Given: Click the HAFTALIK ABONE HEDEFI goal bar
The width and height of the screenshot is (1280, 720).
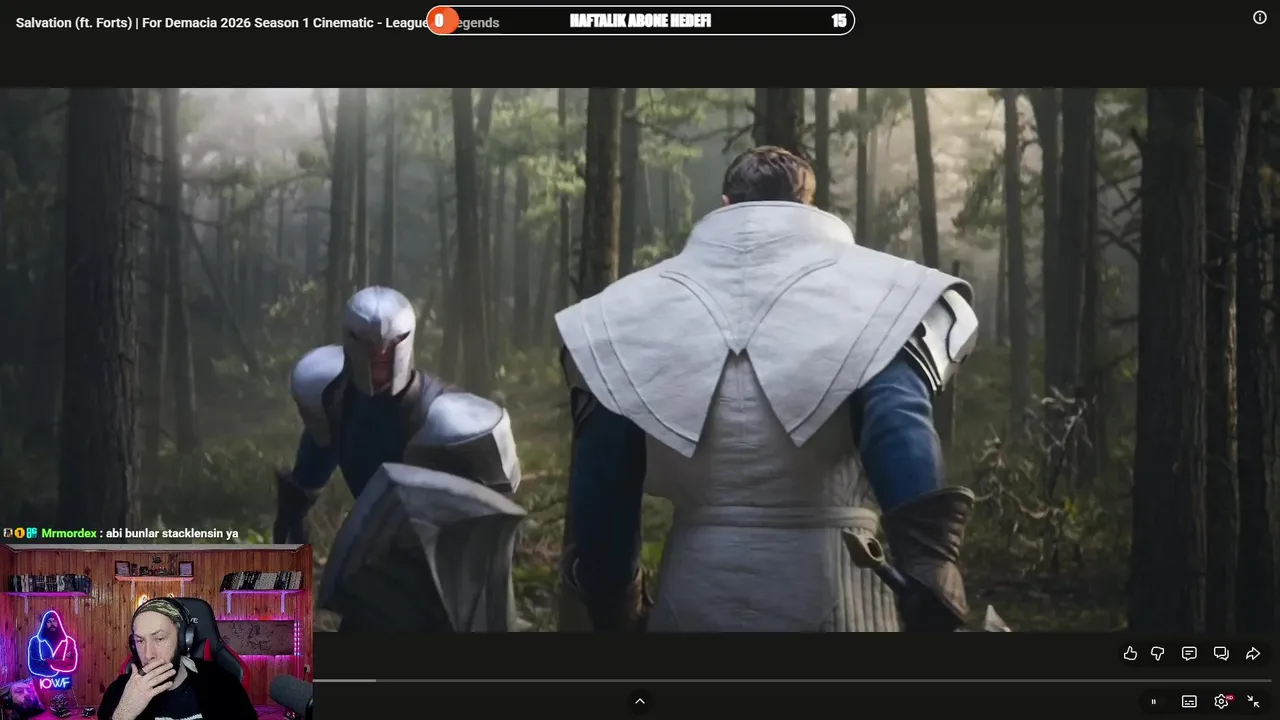Looking at the screenshot, I should click(641, 21).
